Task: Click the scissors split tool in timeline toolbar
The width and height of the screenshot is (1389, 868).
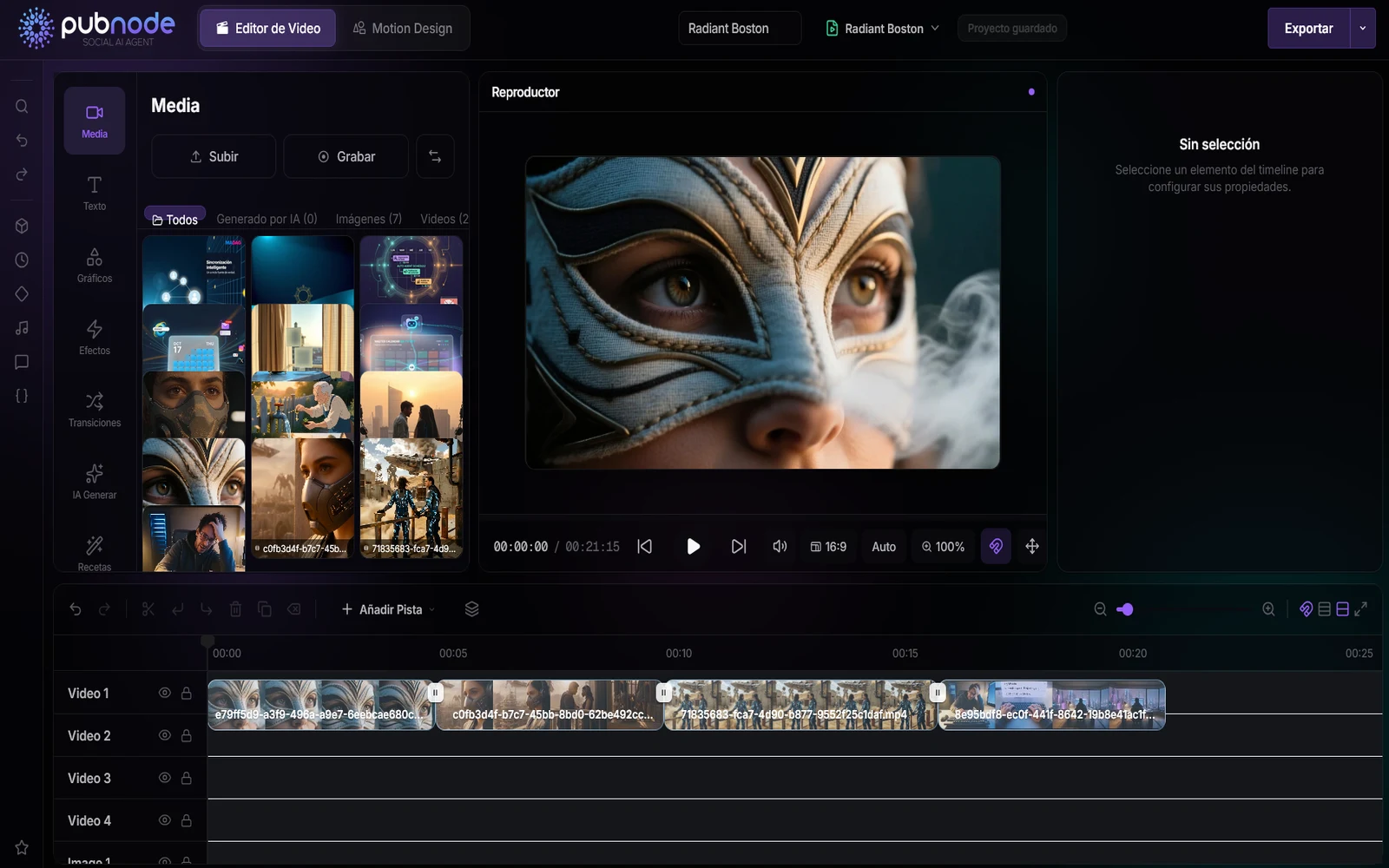Action: coord(148,609)
